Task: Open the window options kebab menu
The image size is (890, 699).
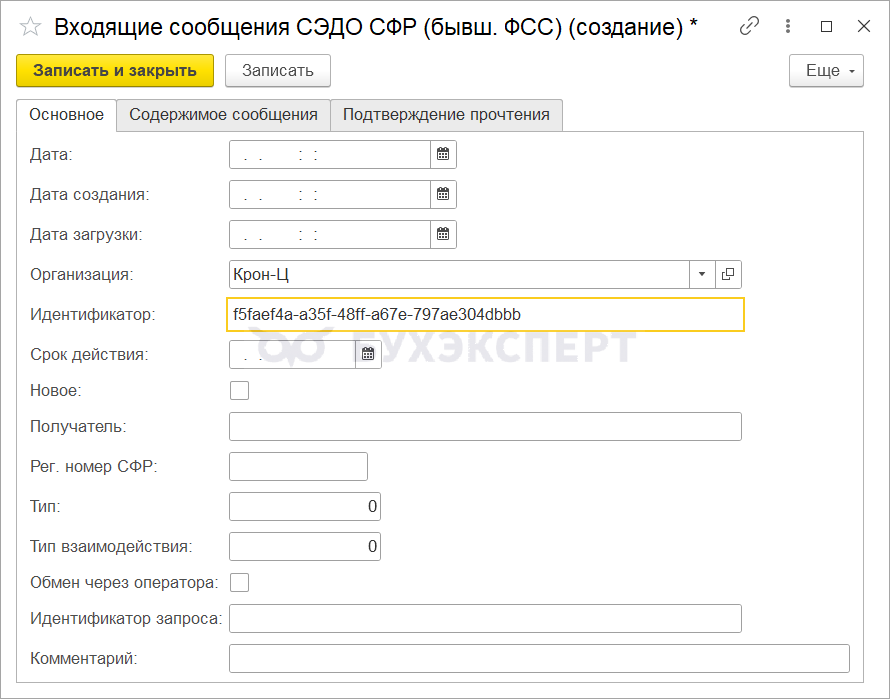Action: pyautogui.click(x=788, y=27)
